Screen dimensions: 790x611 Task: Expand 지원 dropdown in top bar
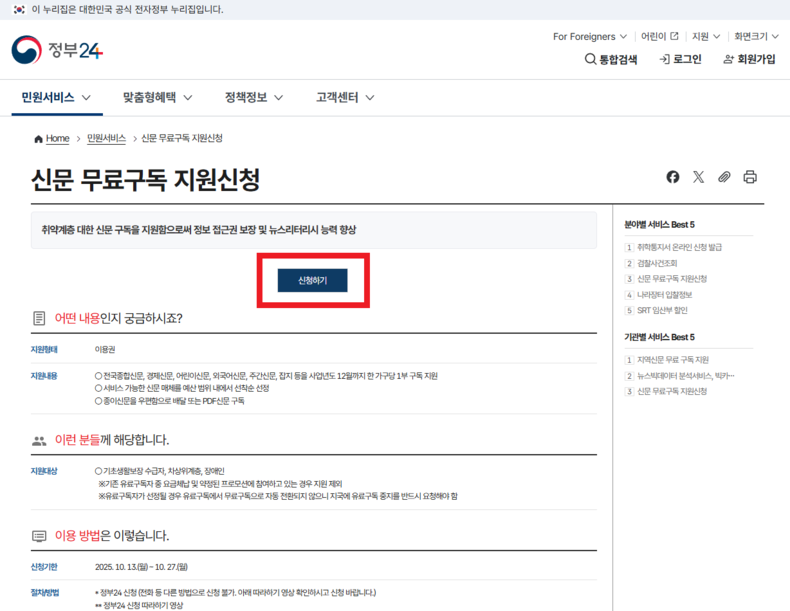click(x=706, y=36)
